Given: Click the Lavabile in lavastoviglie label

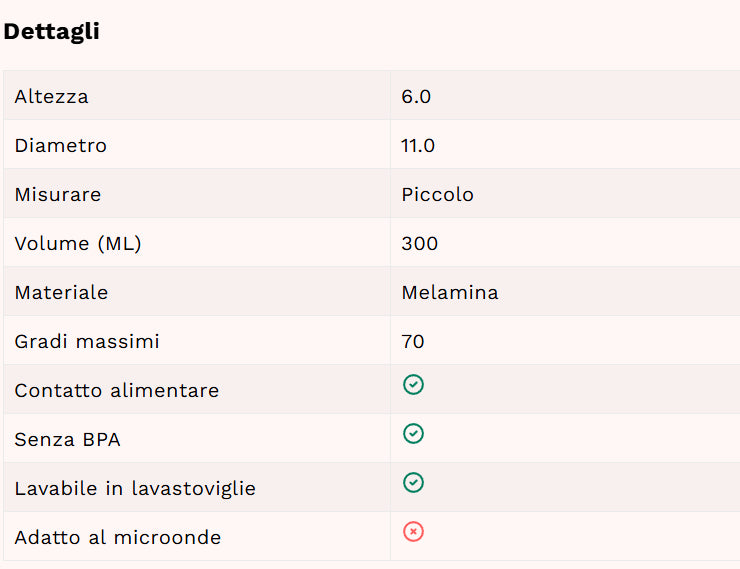Looking at the screenshot, I should [x=135, y=489].
